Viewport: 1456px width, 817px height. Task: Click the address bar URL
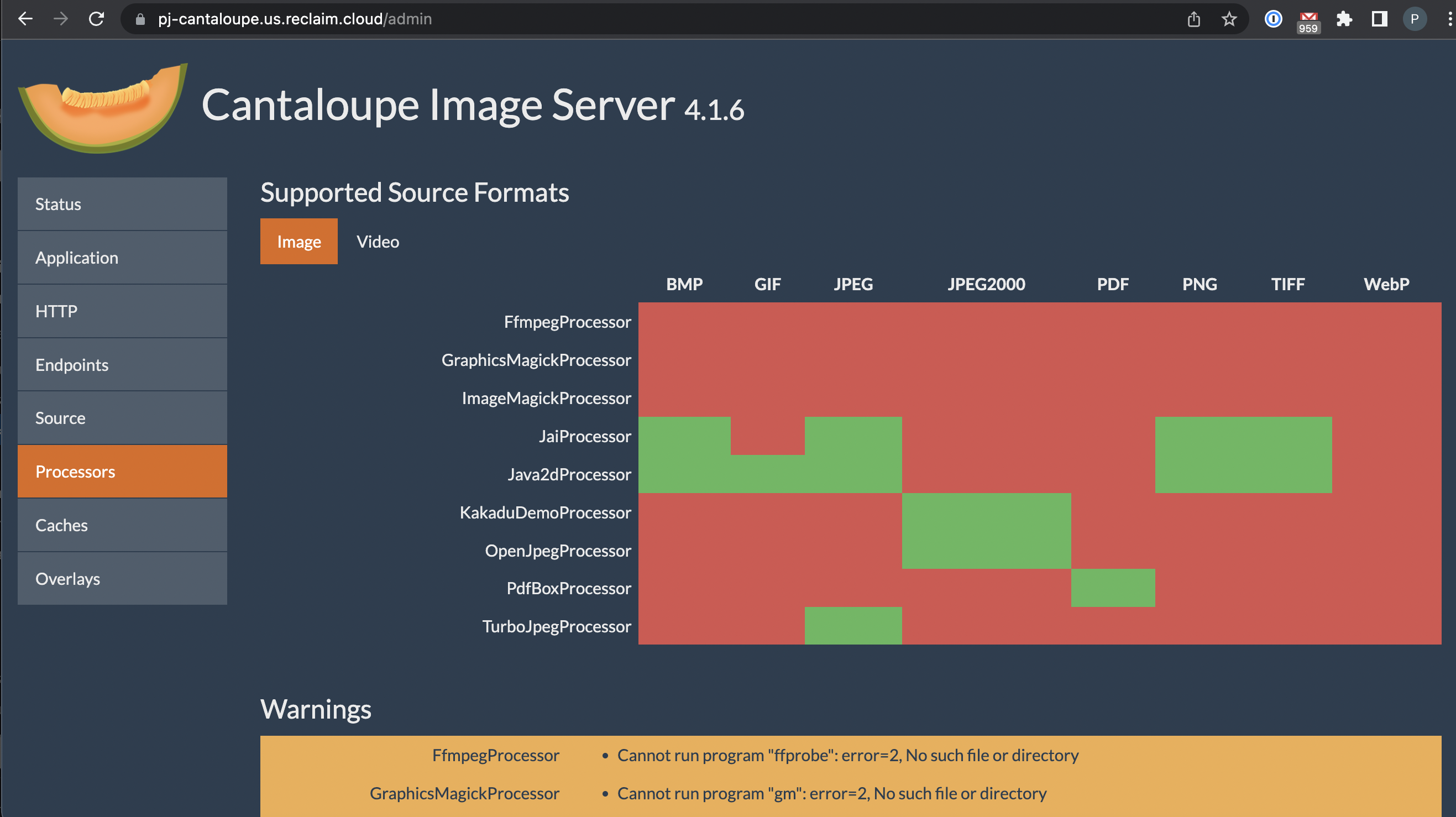click(295, 19)
